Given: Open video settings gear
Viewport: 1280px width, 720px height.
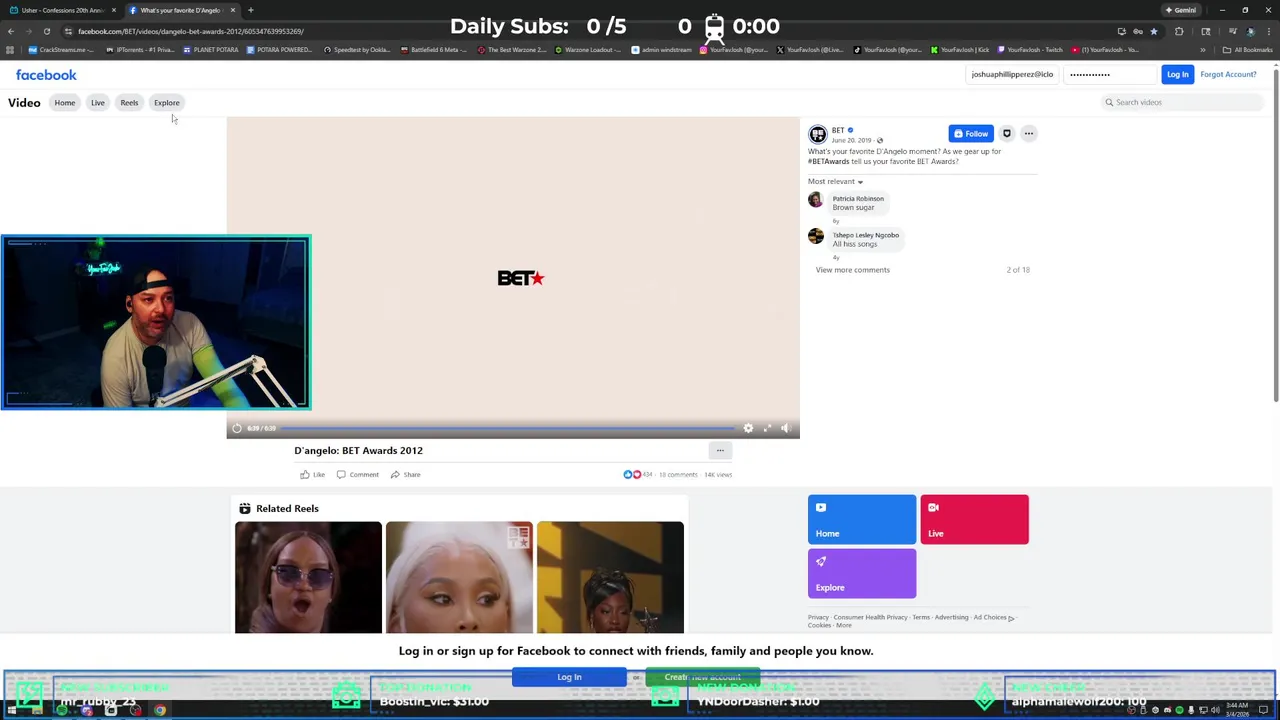Looking at the screenshot, I should [748, 428].
